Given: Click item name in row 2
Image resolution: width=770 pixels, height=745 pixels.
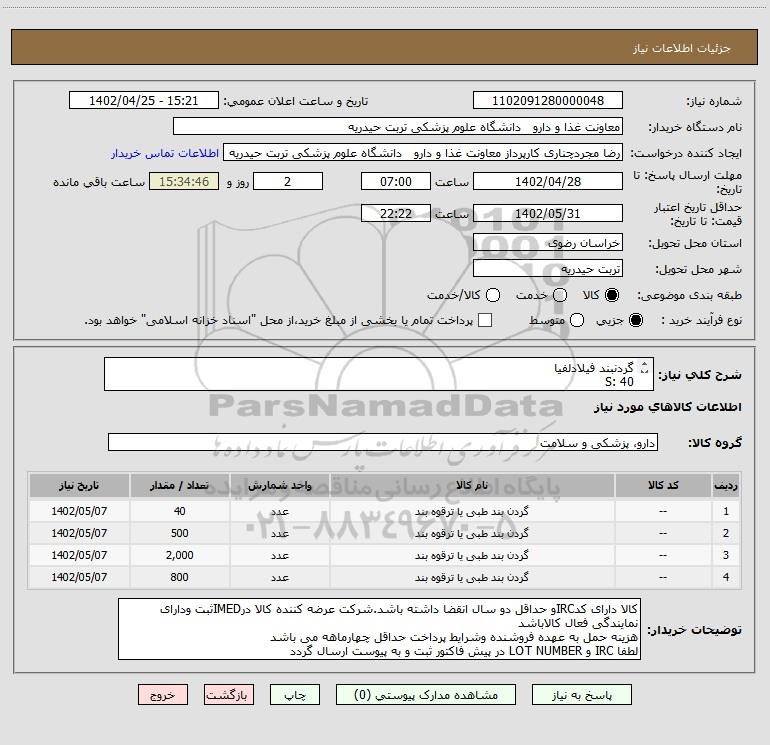Looking at the screenshot, I should [472, 533].
